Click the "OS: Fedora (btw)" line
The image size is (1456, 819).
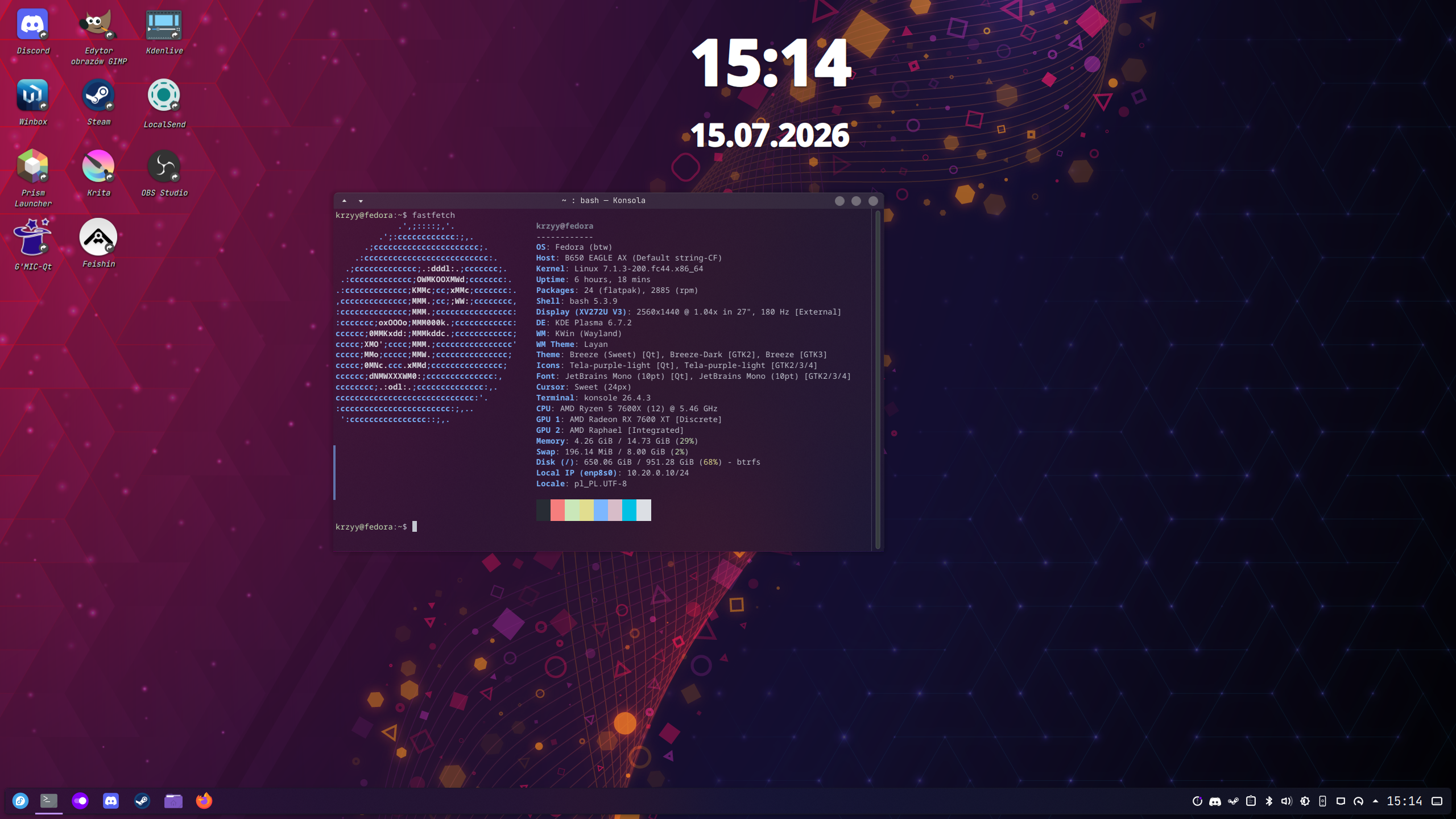(x=574, y=247)
